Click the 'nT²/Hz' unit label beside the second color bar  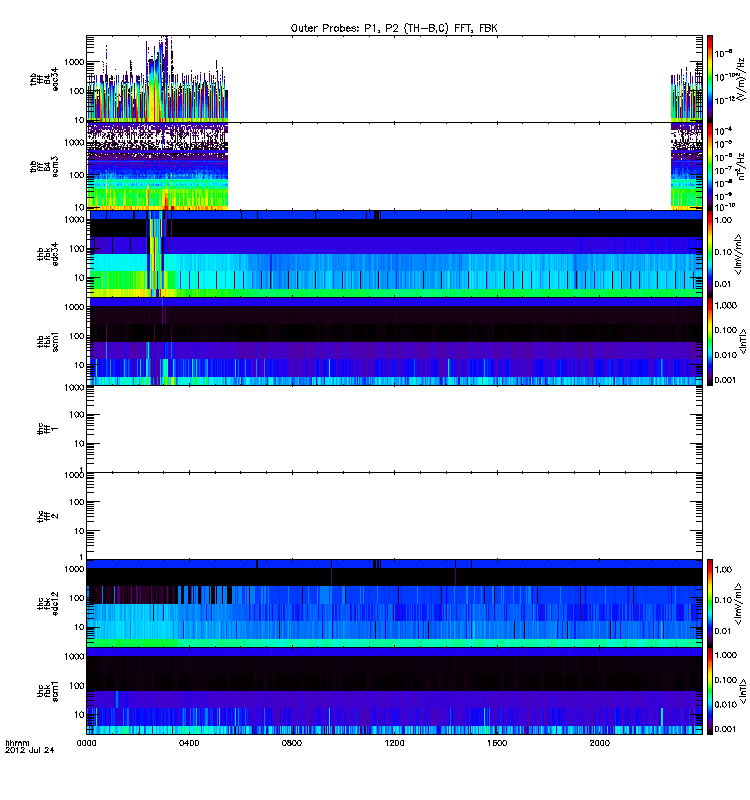point(742,166)
